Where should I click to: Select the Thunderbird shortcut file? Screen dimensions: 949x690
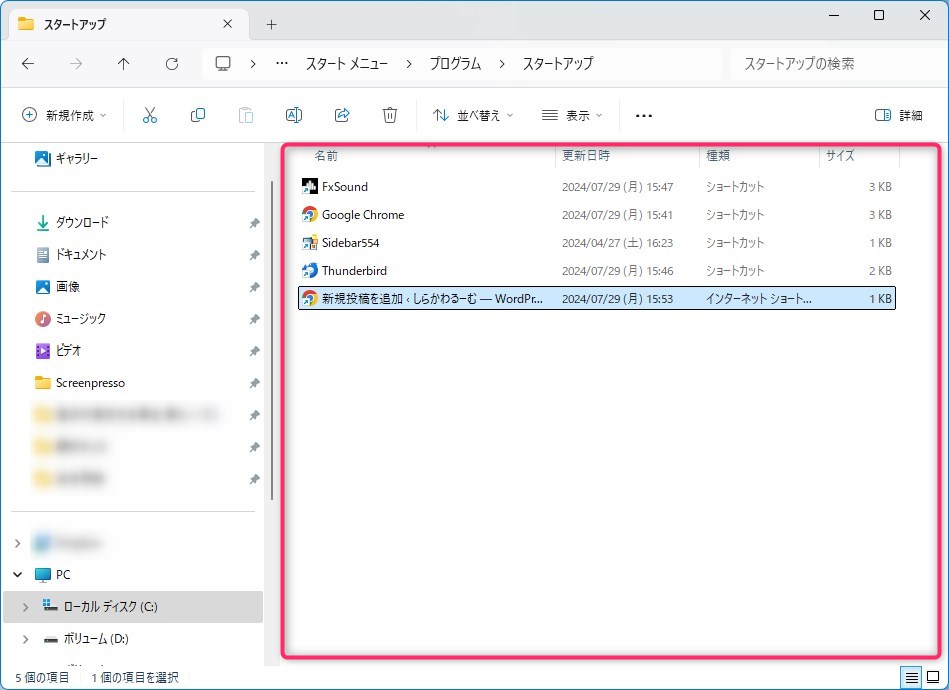pyautogui.click(x=354, y=270)
